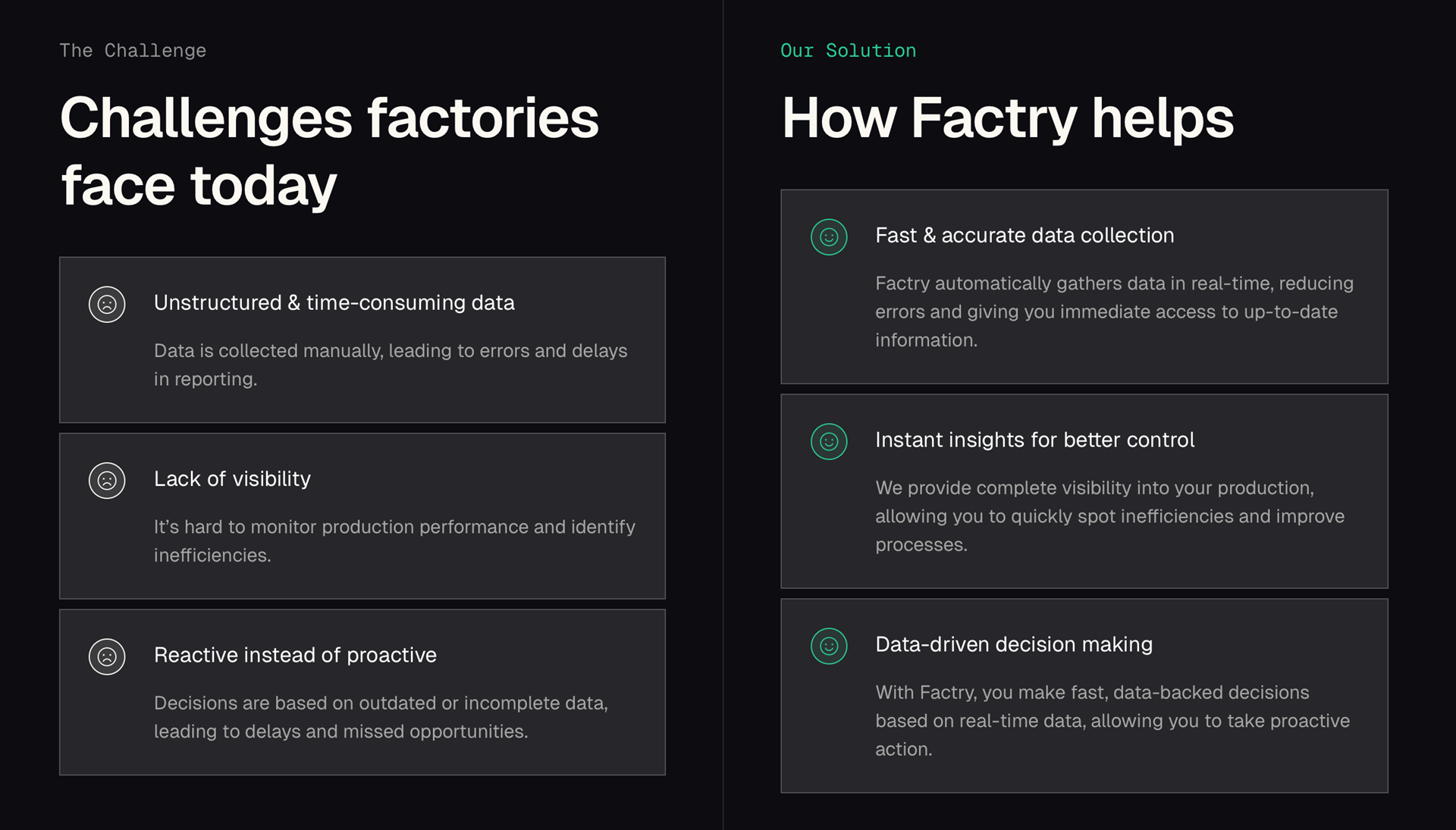Viewport: 1456px width, 830px height.
Task: Select the "Our Solution" green label
Action: click(848, 51)
